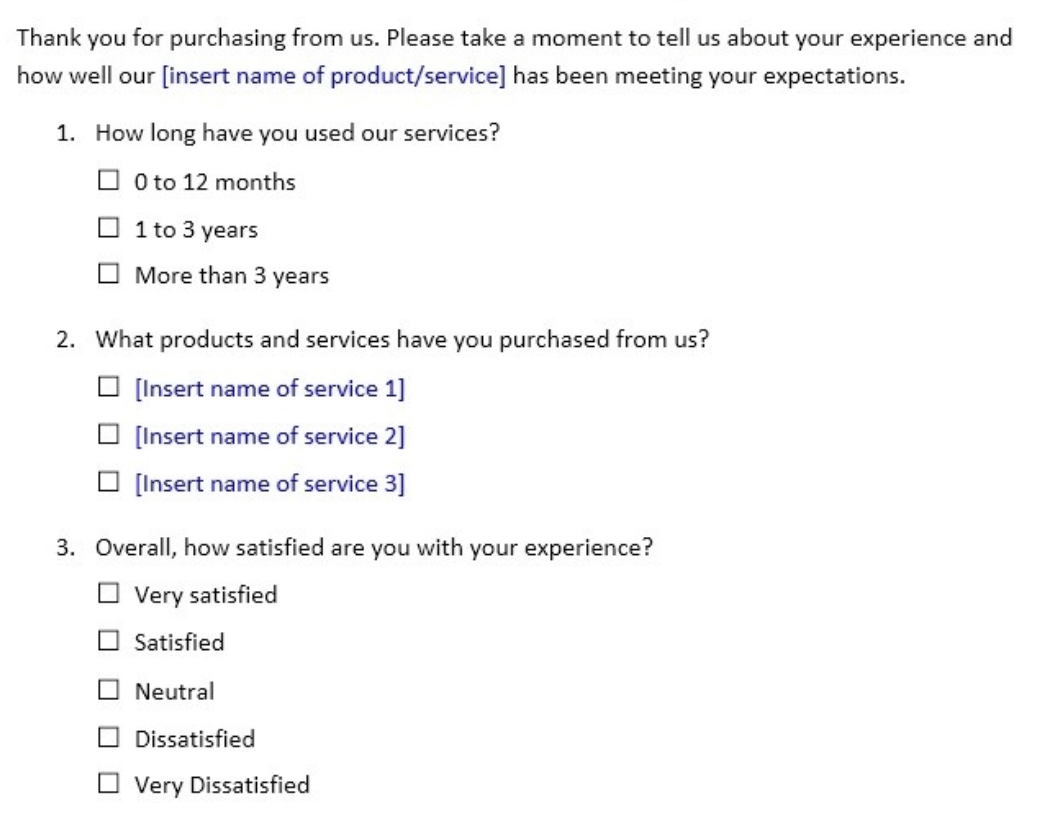Tick the 'Dissatisfied' checkbox
This screenshot has width=1060, height=824.
click(x=107, y=738)
